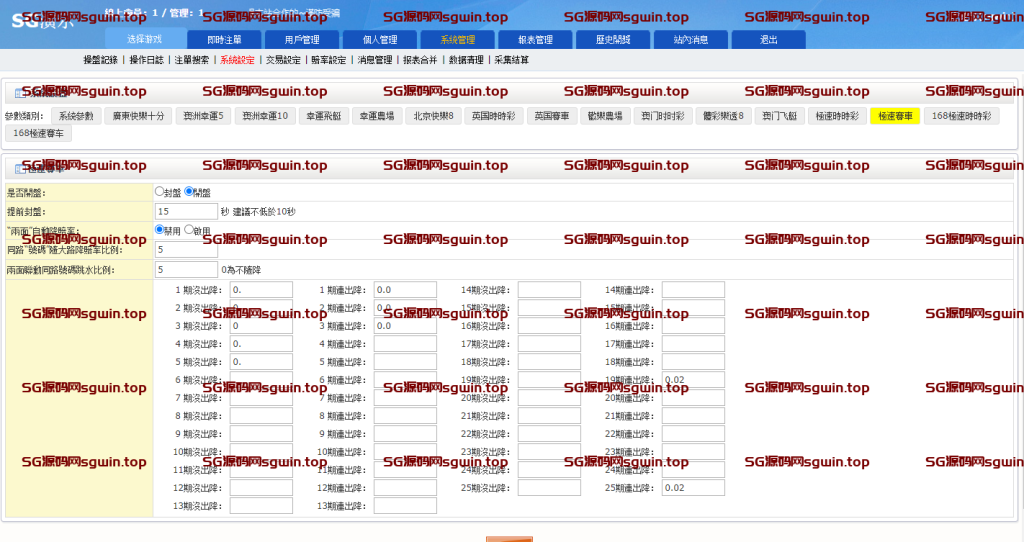Choose the 封盤 radio option
Viewport: 1024px width, 542px height.
[x=159, y=191]
